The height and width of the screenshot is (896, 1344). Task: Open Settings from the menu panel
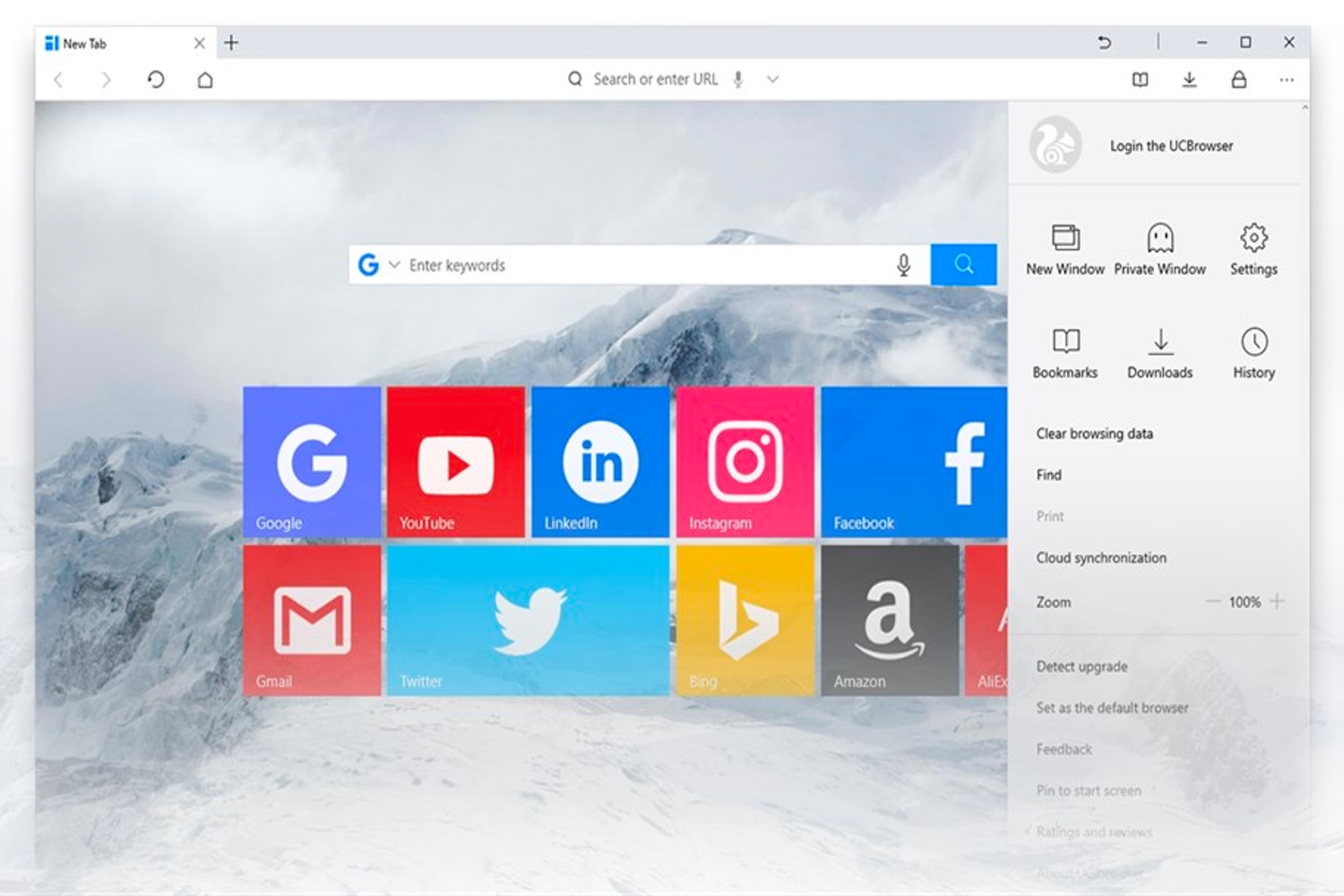1254,249
